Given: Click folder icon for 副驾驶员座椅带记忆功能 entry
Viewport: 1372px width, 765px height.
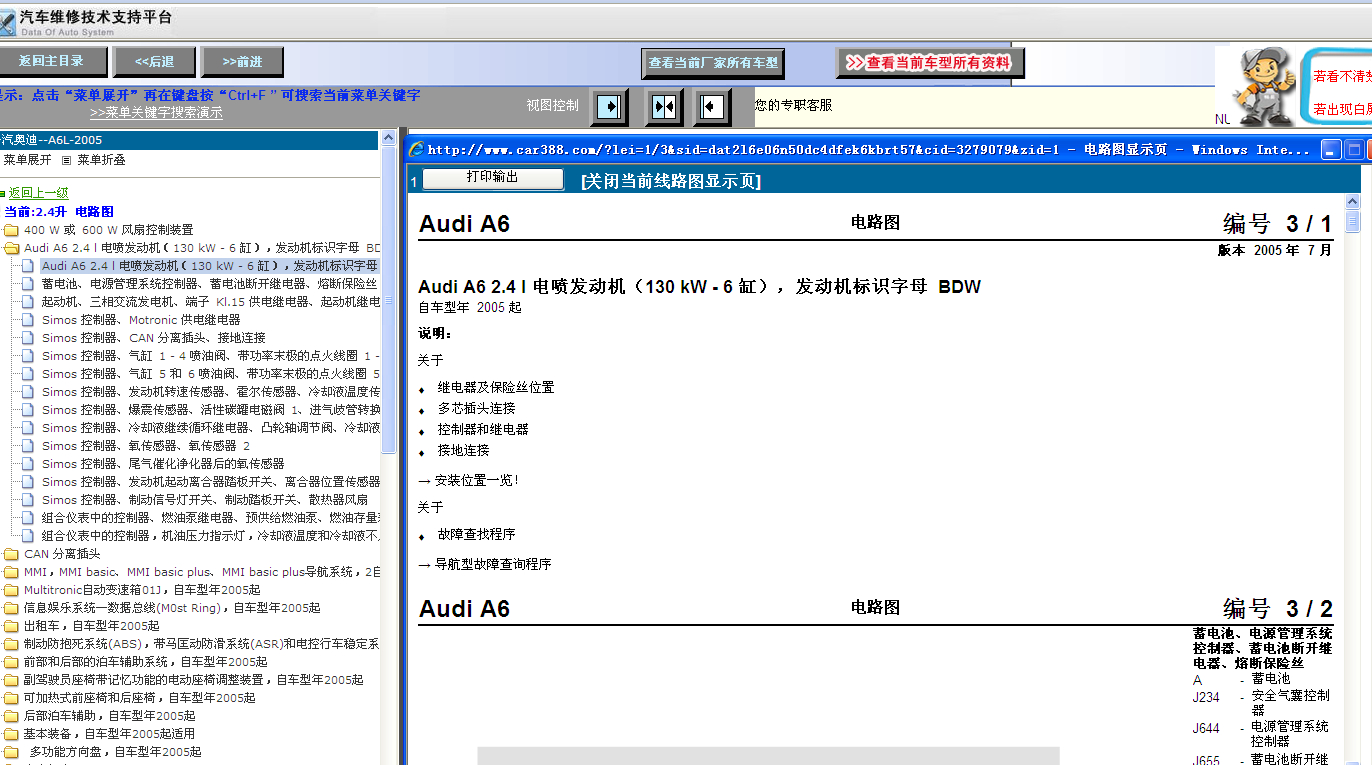Looking at the screenshot, I should (11, 680).
